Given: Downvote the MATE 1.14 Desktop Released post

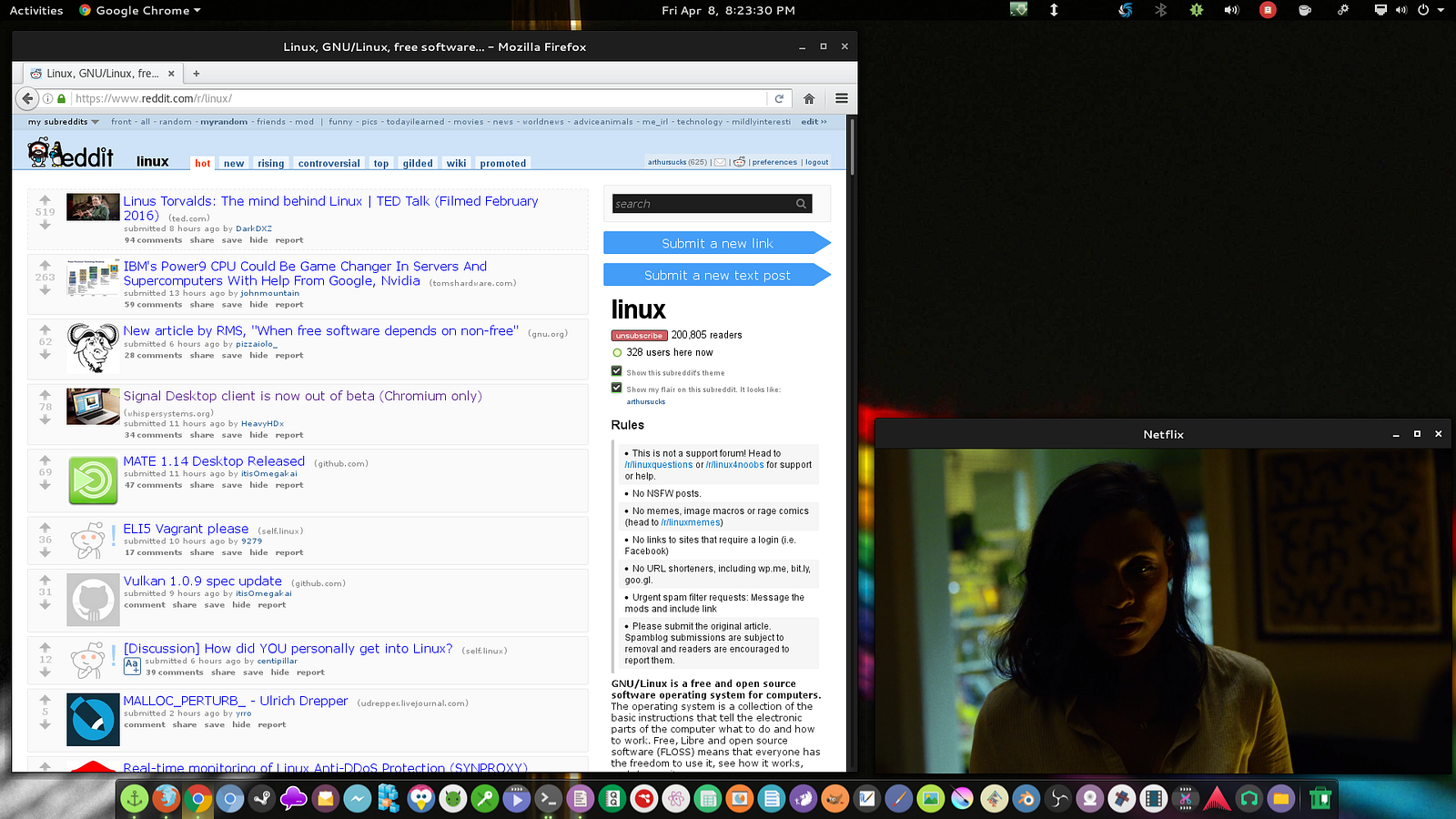Looking at the screenshot, I should (x=45, y=485).
